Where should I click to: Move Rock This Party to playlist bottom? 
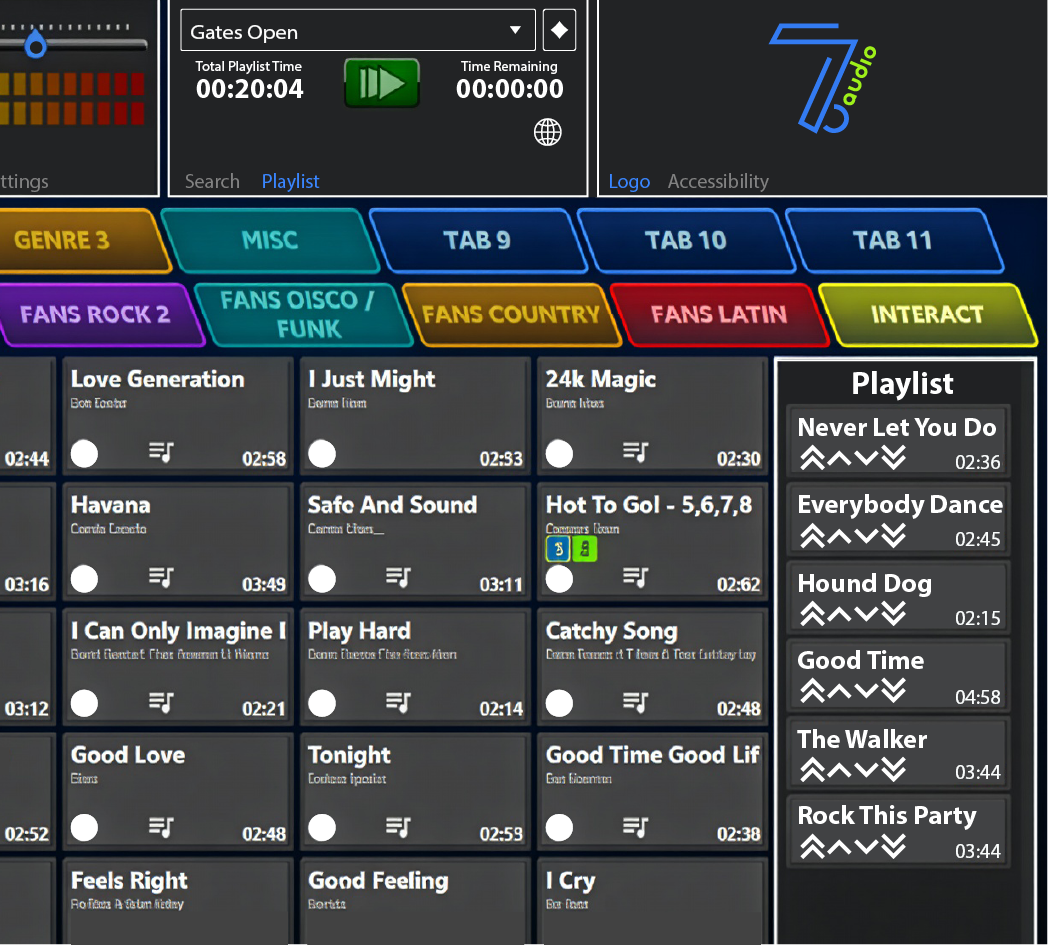(894, 847)
